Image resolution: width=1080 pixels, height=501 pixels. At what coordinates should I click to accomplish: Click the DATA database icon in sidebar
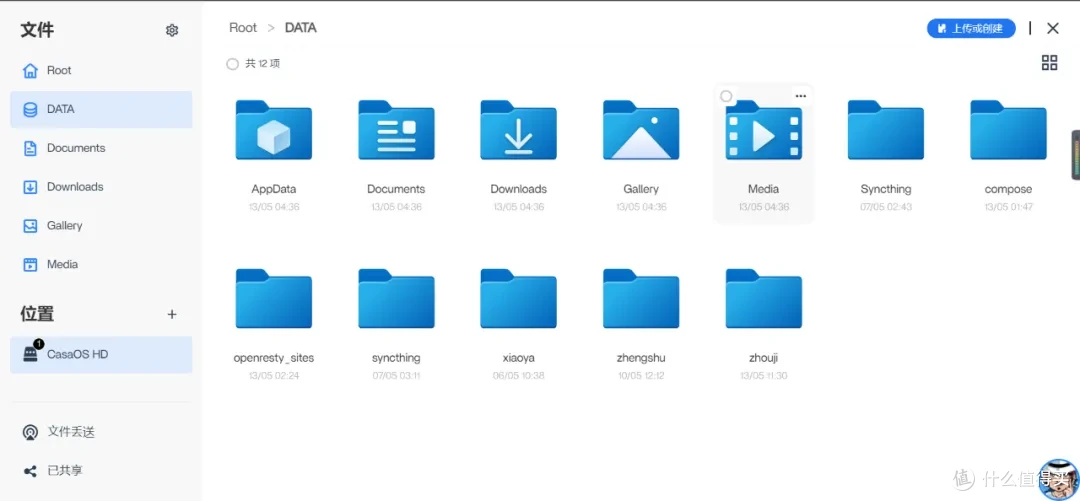[x=30, y=110]
